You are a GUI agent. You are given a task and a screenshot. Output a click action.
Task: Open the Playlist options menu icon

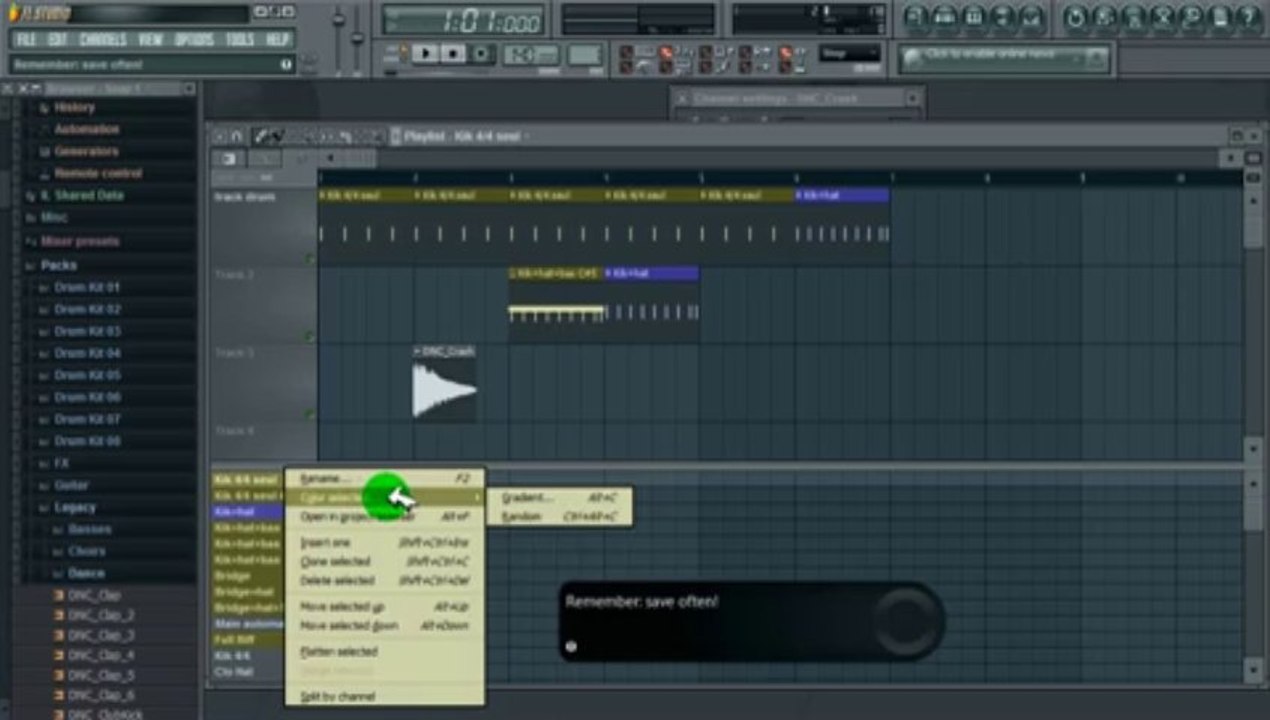point(220,136)
